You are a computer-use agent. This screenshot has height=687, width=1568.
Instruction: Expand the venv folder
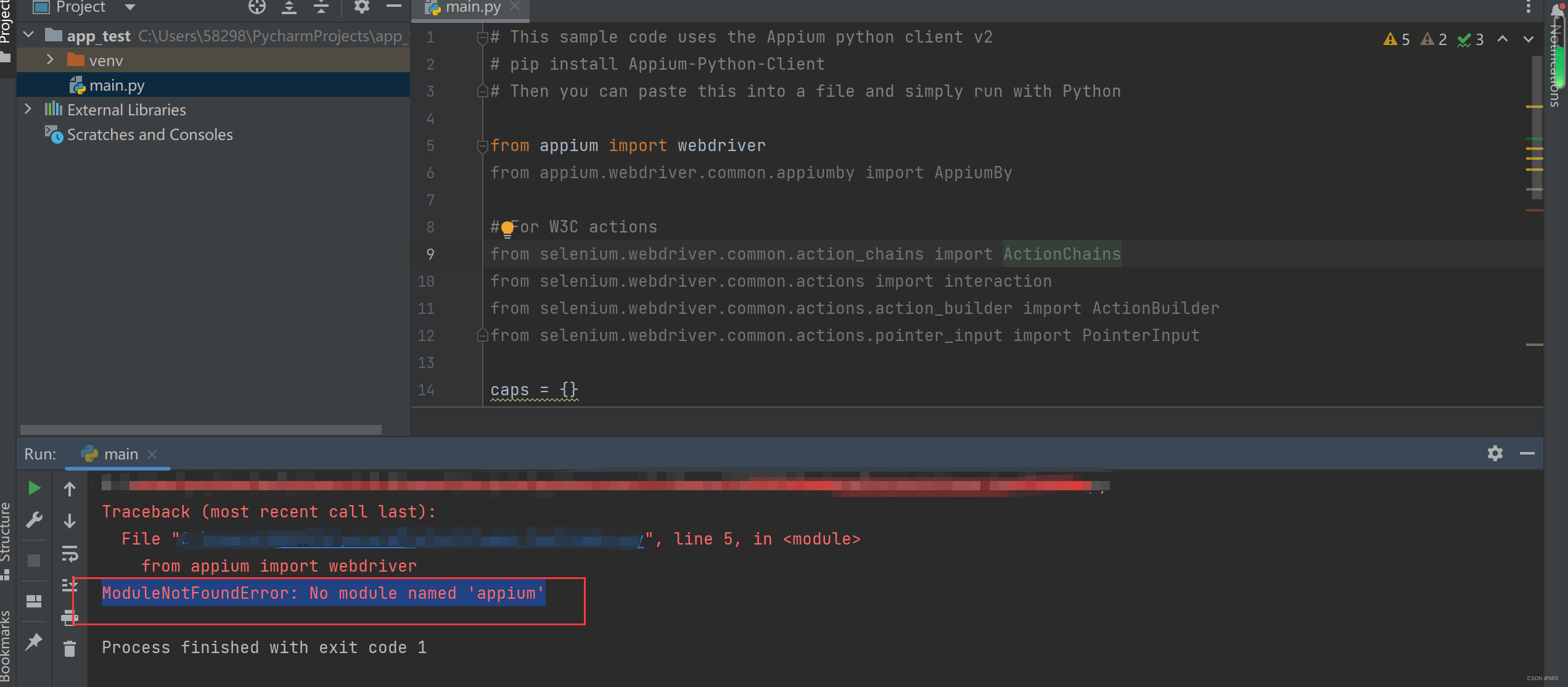[x=51, y=60]
